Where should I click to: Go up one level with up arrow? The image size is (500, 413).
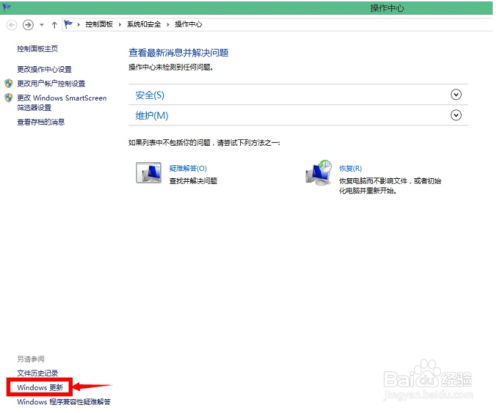pyautogui.click(x=54, y=25)
